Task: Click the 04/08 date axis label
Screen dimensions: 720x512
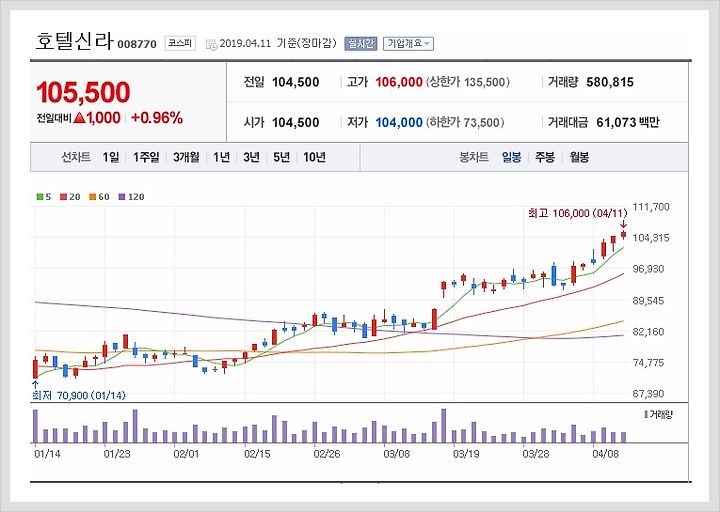Action: [605, 454]
